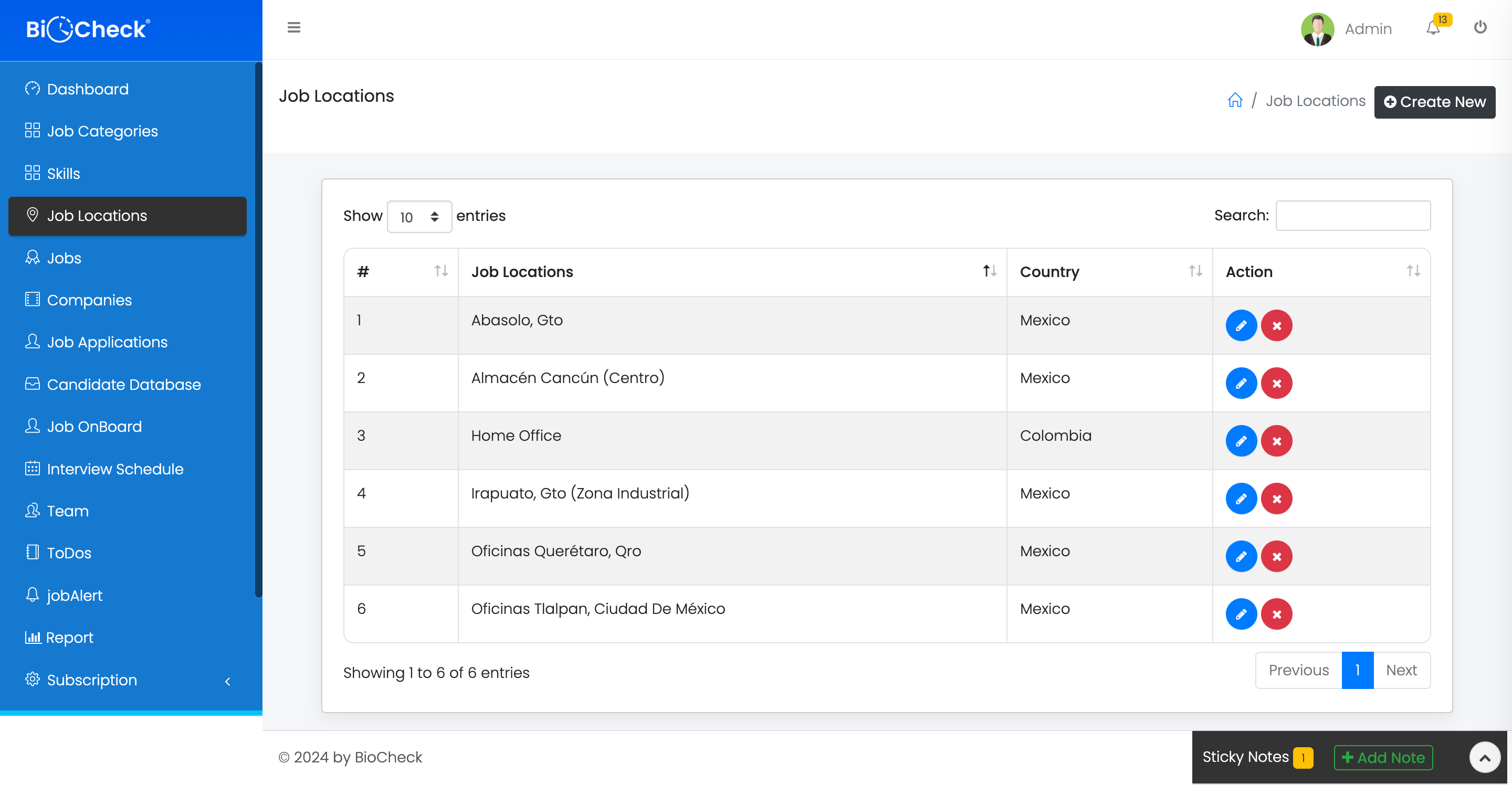Open Dashboard in the sidebar
1512x785 pixels.
[128, 89]
